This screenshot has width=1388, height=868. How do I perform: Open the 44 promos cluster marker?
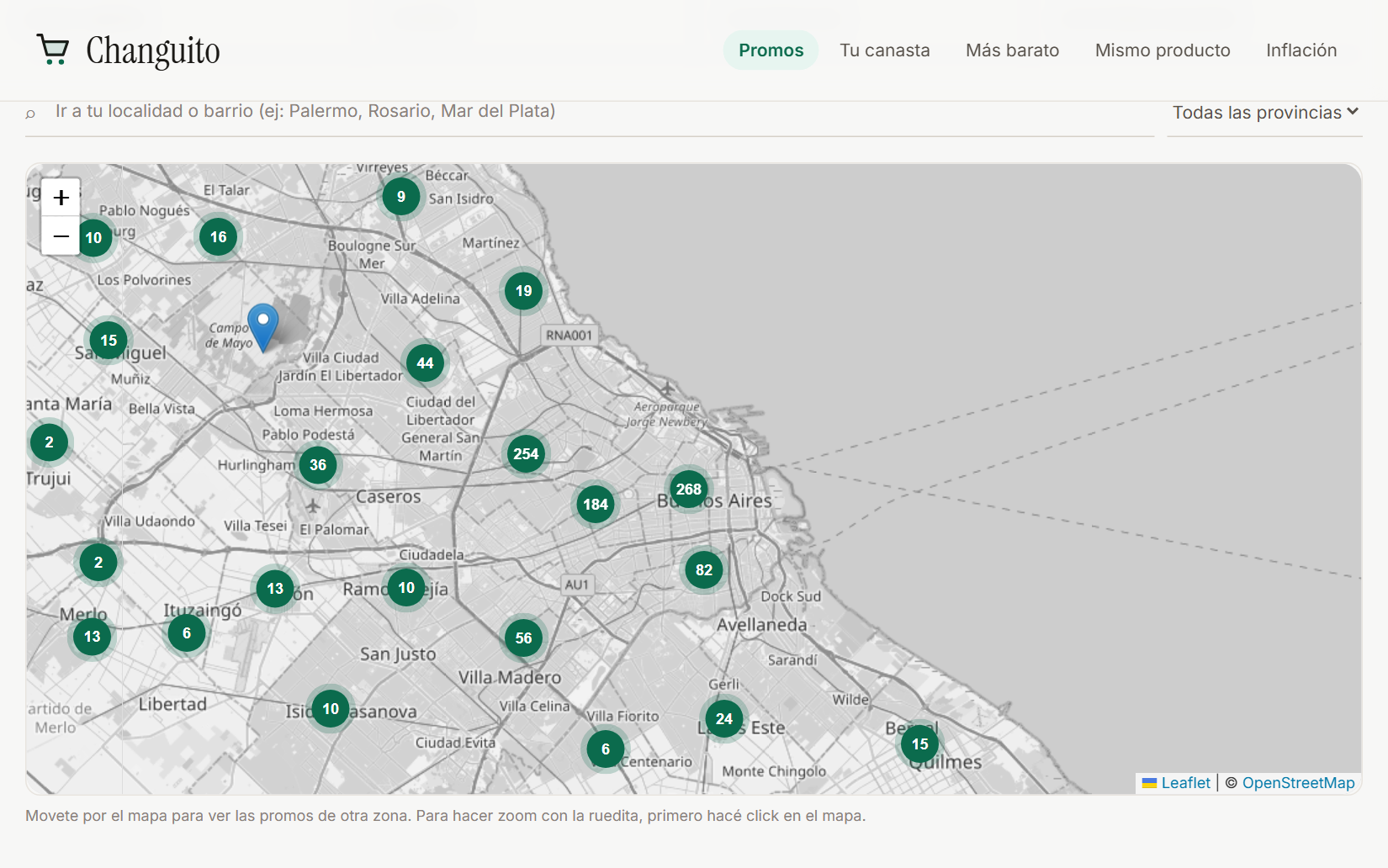[426, 363]
